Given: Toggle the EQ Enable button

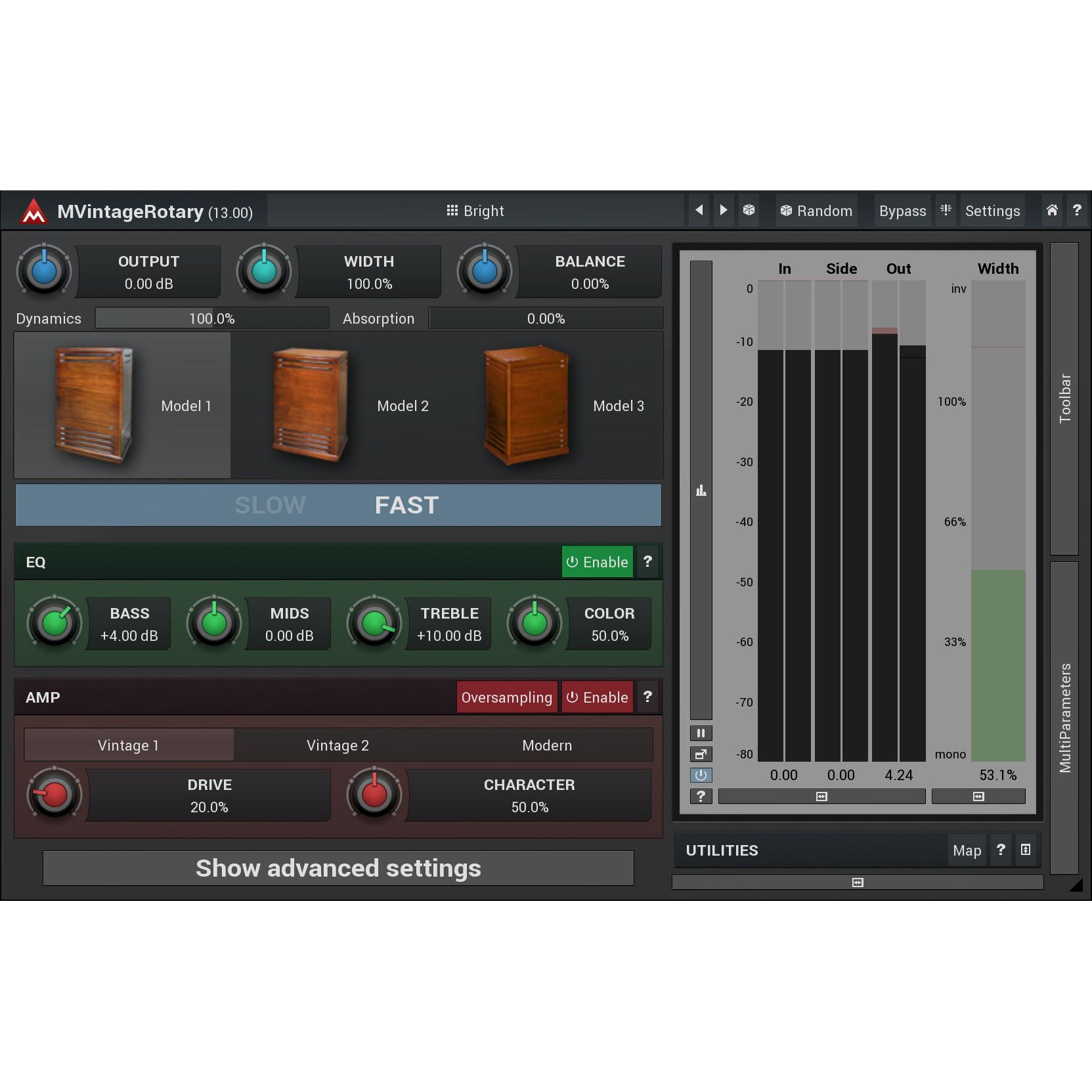Looking at the screenshot, I should coord(597,562).
